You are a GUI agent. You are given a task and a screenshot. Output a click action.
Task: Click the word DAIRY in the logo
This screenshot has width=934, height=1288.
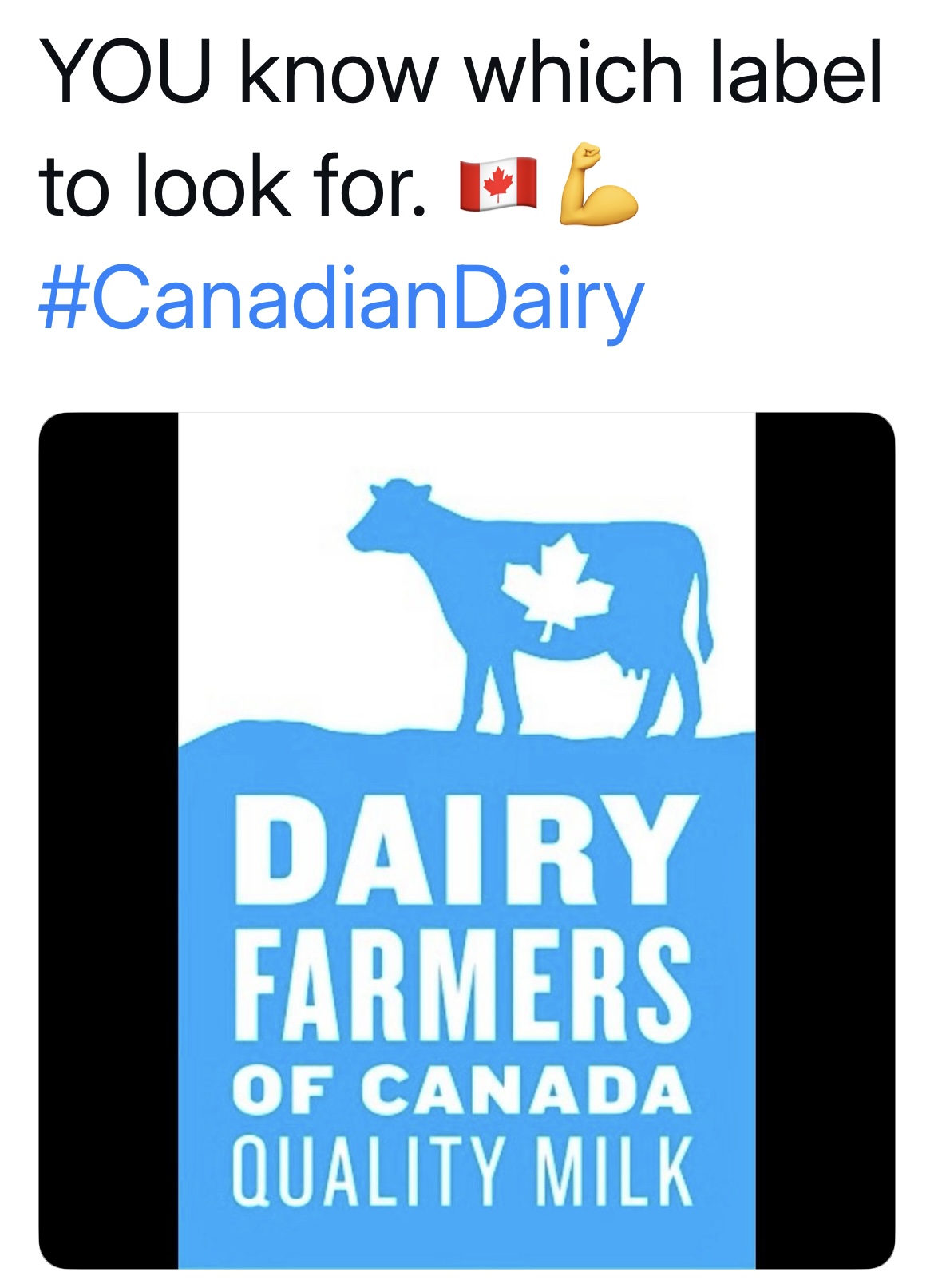[466, 849]
